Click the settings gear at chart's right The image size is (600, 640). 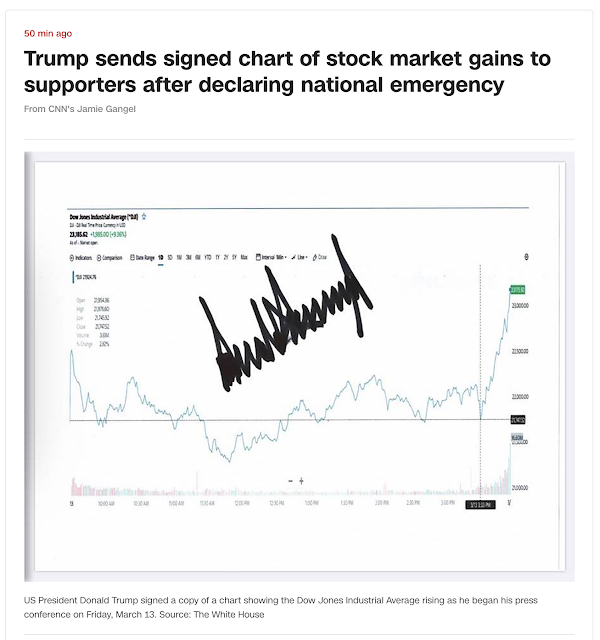(527, 257)
